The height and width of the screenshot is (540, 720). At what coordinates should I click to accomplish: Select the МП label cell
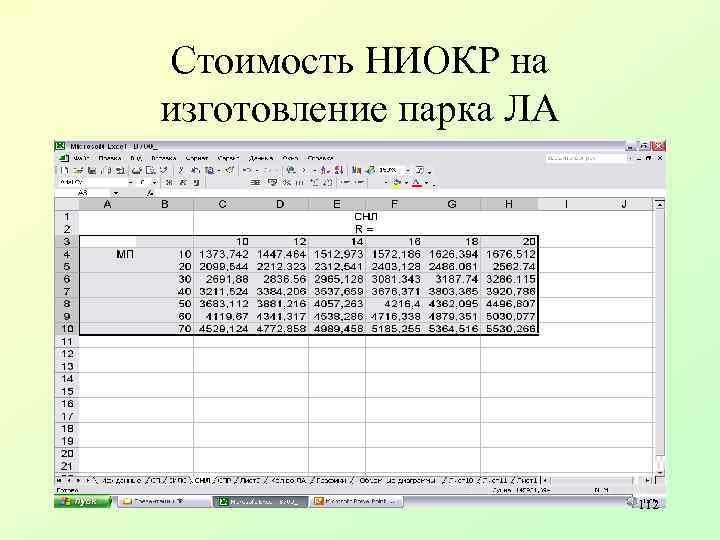tap(108, 254)
